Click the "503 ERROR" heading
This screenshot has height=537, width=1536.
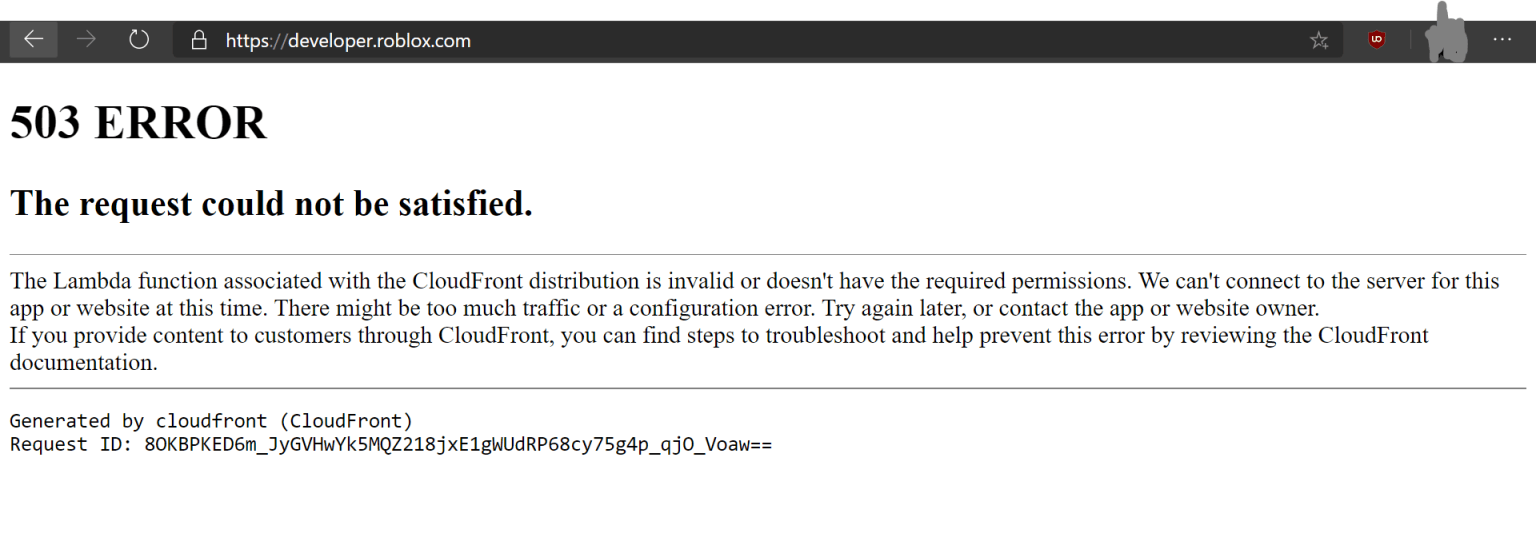coord(138,123)
